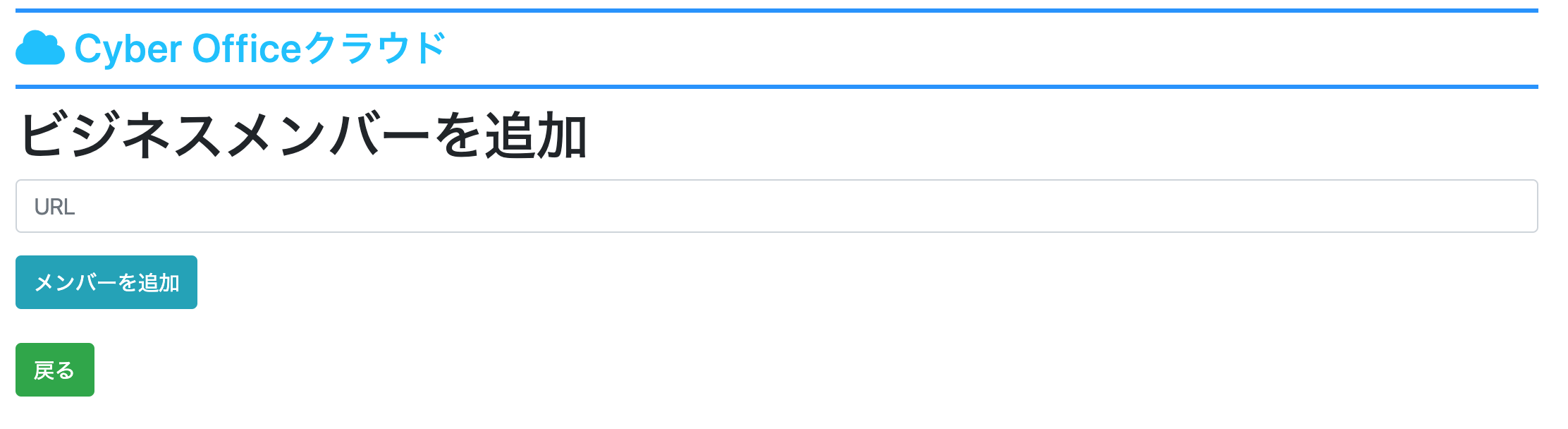Open the Cyber Officeクラウド home link

tap(231, 49)
